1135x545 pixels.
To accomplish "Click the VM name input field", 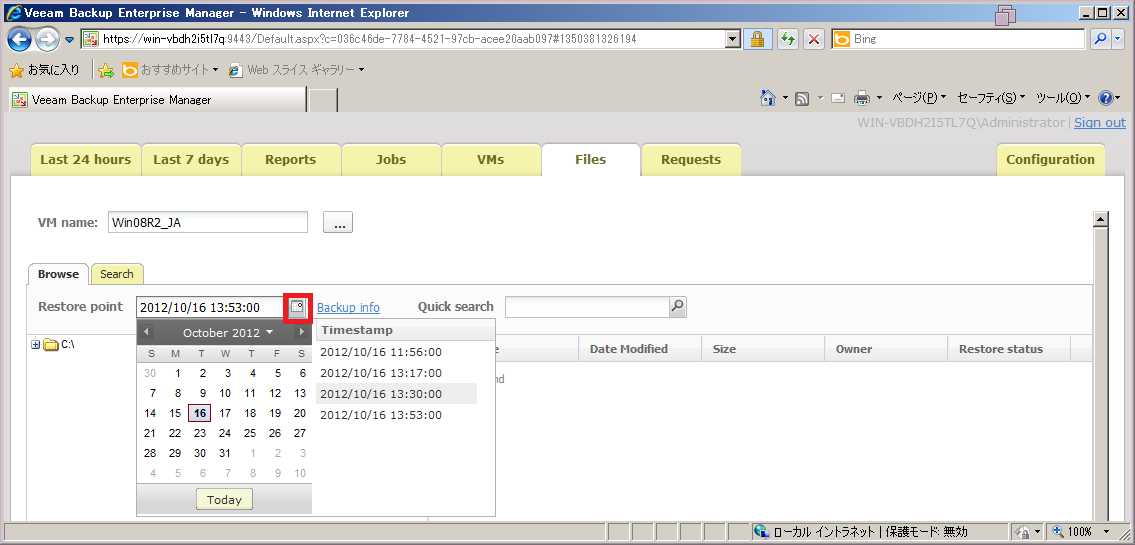I will 208,223.
